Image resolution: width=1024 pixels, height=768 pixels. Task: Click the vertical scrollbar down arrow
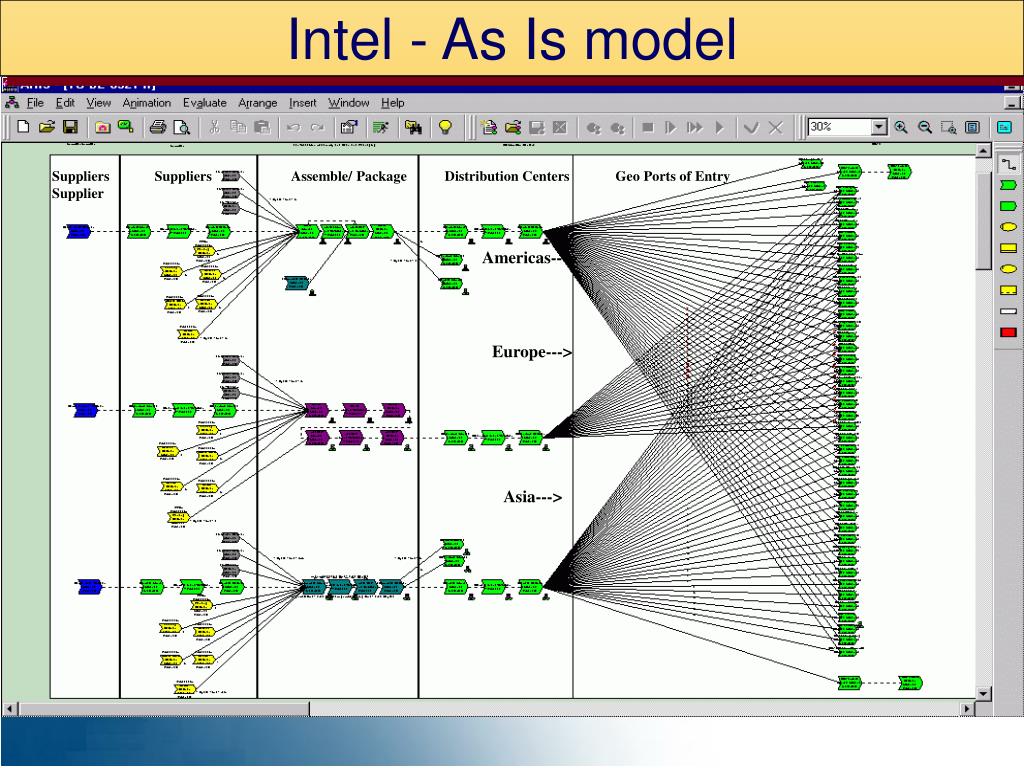984,693
